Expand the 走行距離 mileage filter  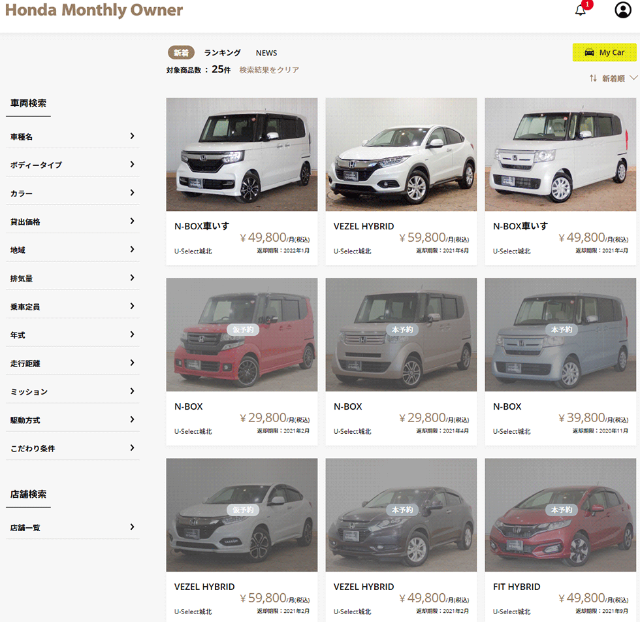72,363
